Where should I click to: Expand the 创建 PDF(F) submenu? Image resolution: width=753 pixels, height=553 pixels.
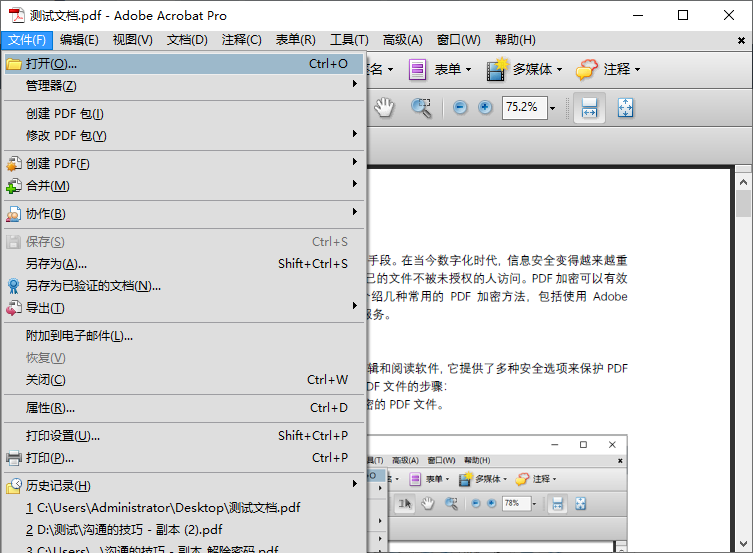[184, 164]
